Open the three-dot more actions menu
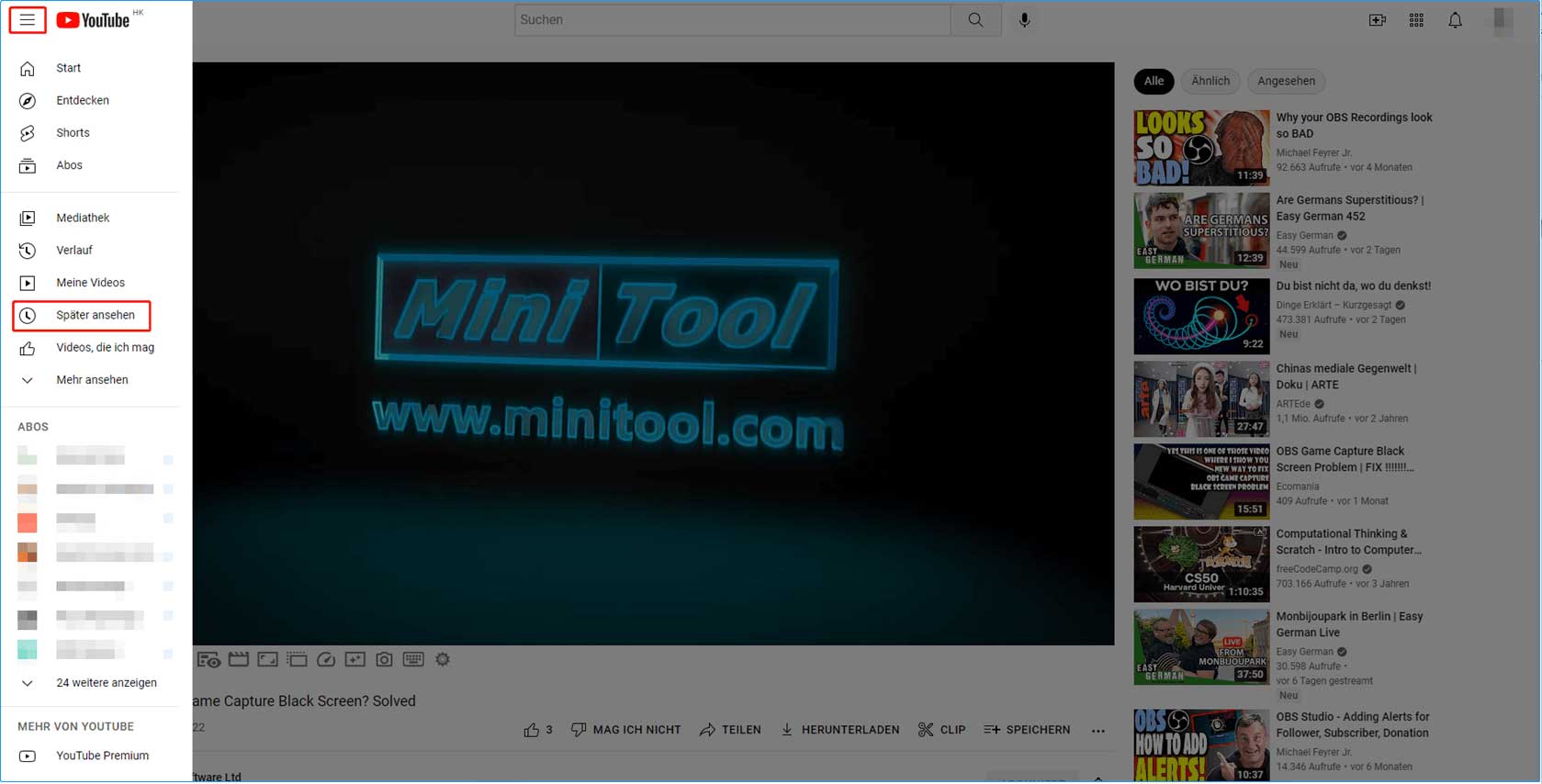Image resolution: width=1542 pixels, height=784 pixels. pyautogui.click(x=1098, y=731)
